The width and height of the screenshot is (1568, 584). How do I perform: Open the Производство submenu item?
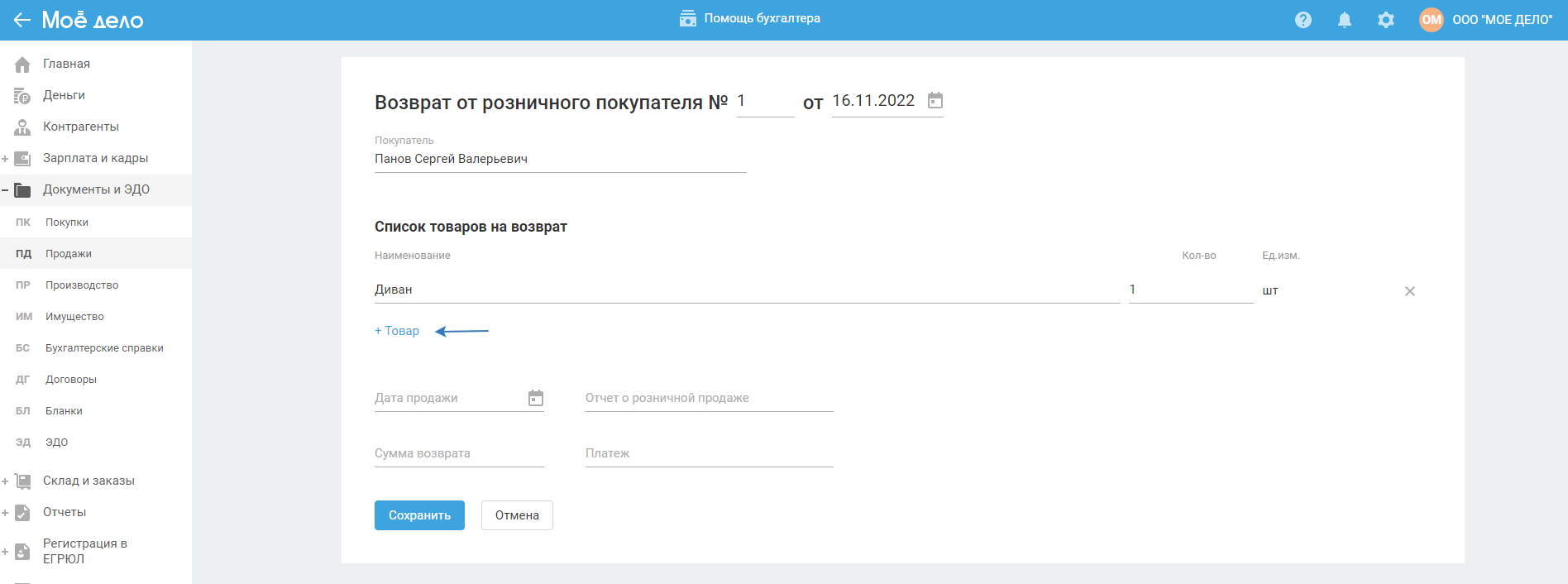(x=82, y=285)
